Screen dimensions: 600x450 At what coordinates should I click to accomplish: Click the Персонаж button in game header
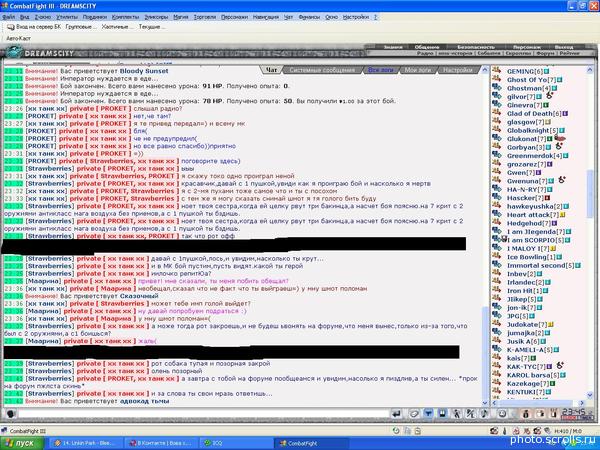point(527,47)
